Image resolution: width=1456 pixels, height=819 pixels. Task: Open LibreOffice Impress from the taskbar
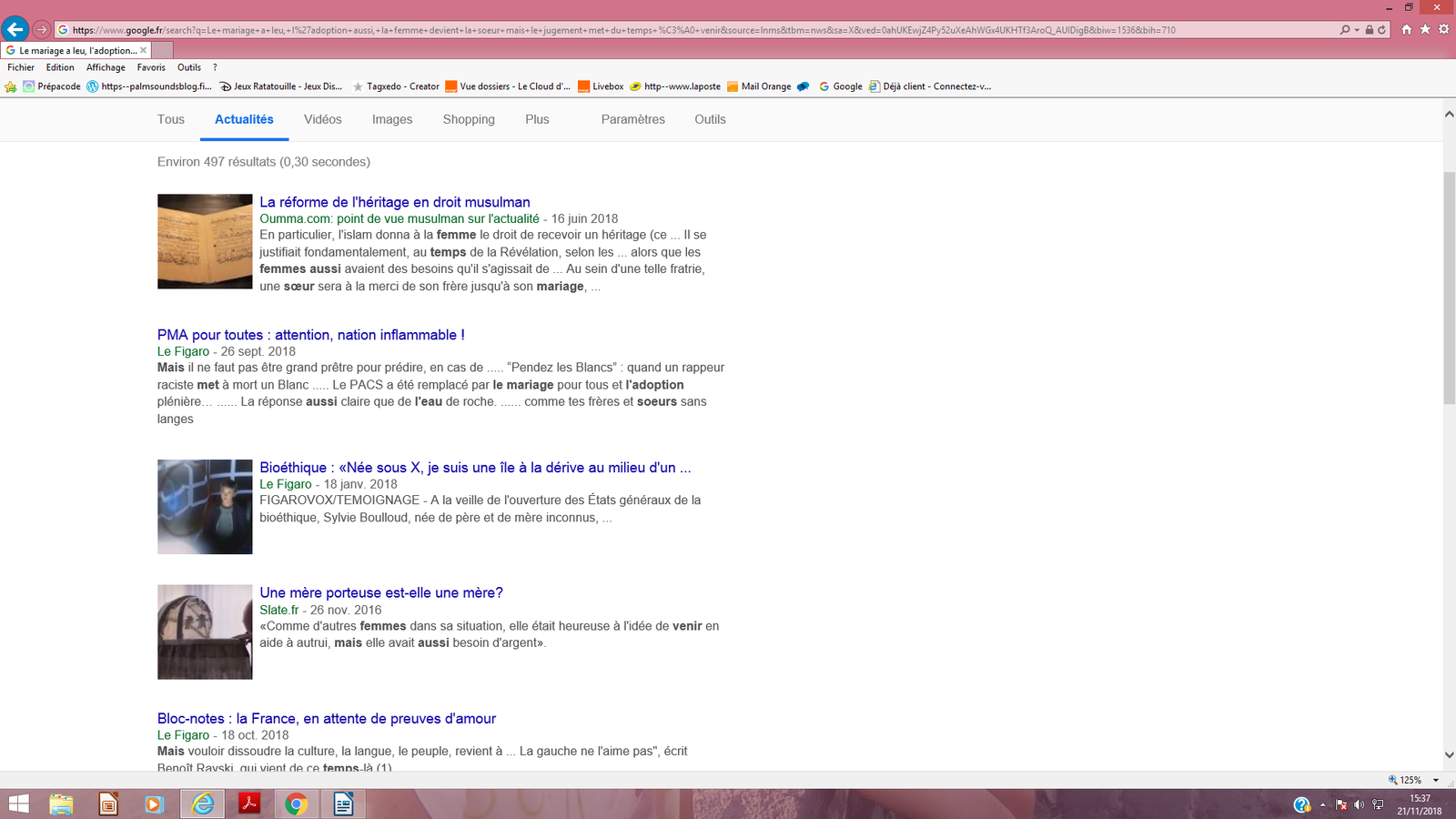click(108, 804)
